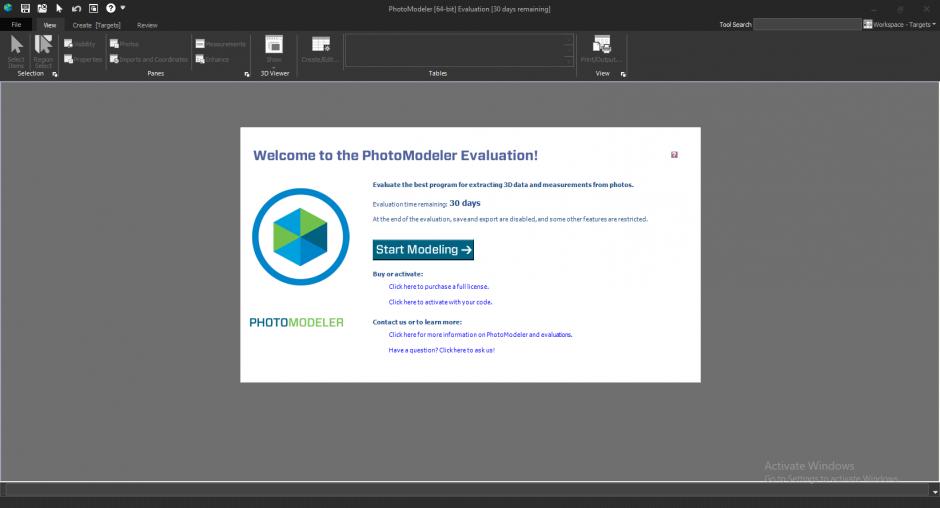Click the Tool Search input field

coord(808,25)
